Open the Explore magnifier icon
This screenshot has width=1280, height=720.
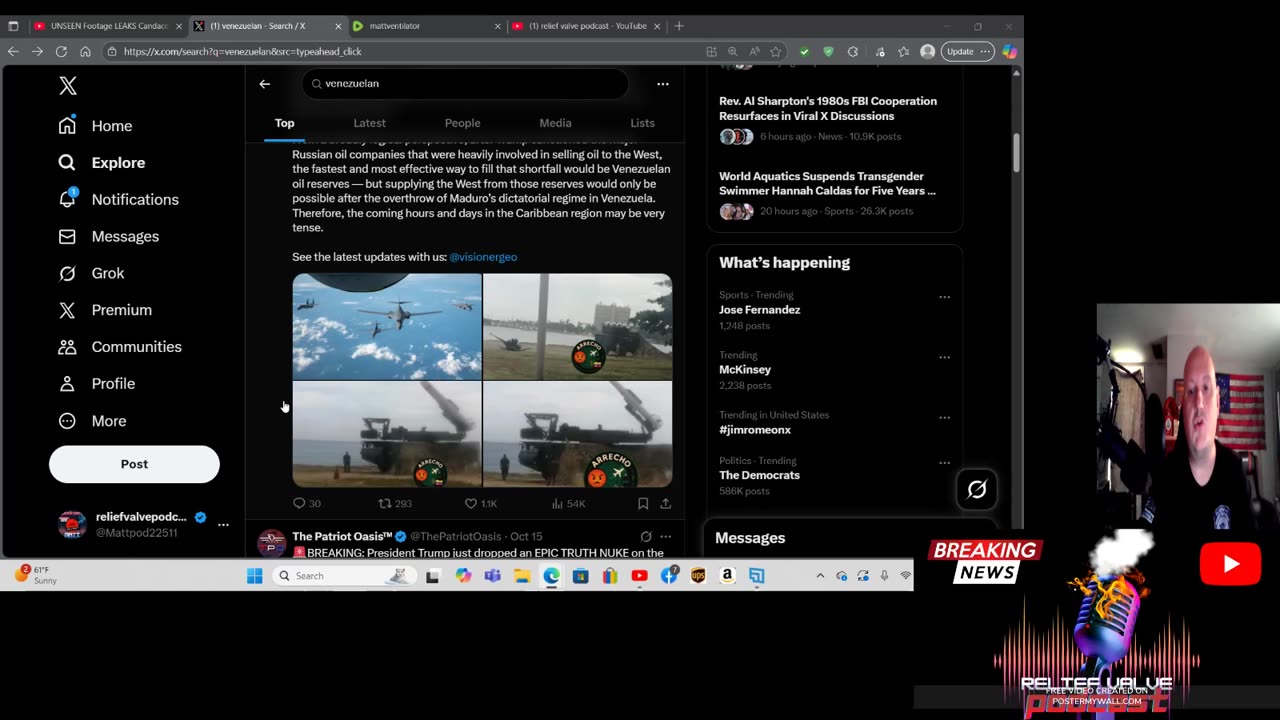point(67,162)
